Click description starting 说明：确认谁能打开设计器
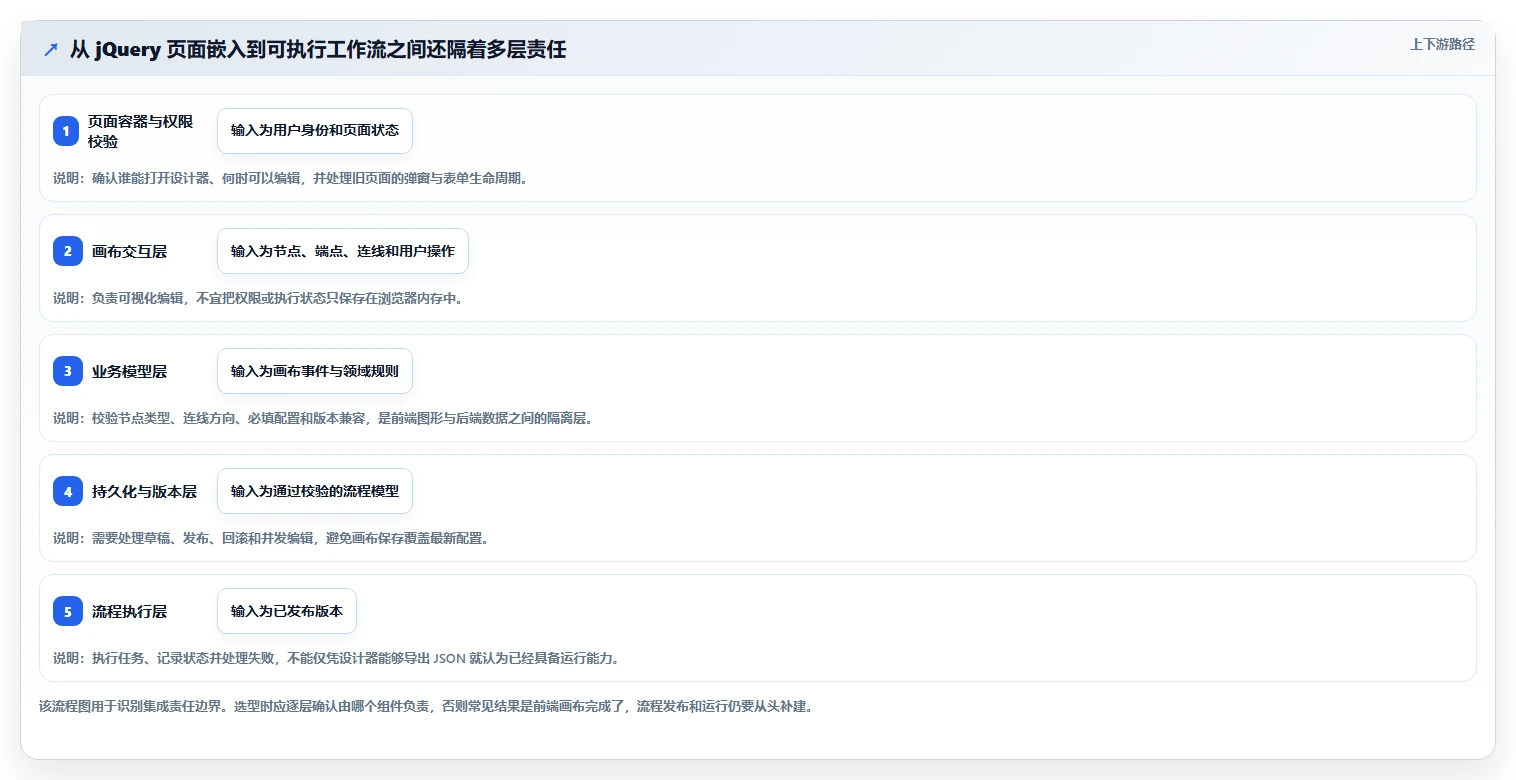This screenshot has height=780, width=1516. [290, 178]
